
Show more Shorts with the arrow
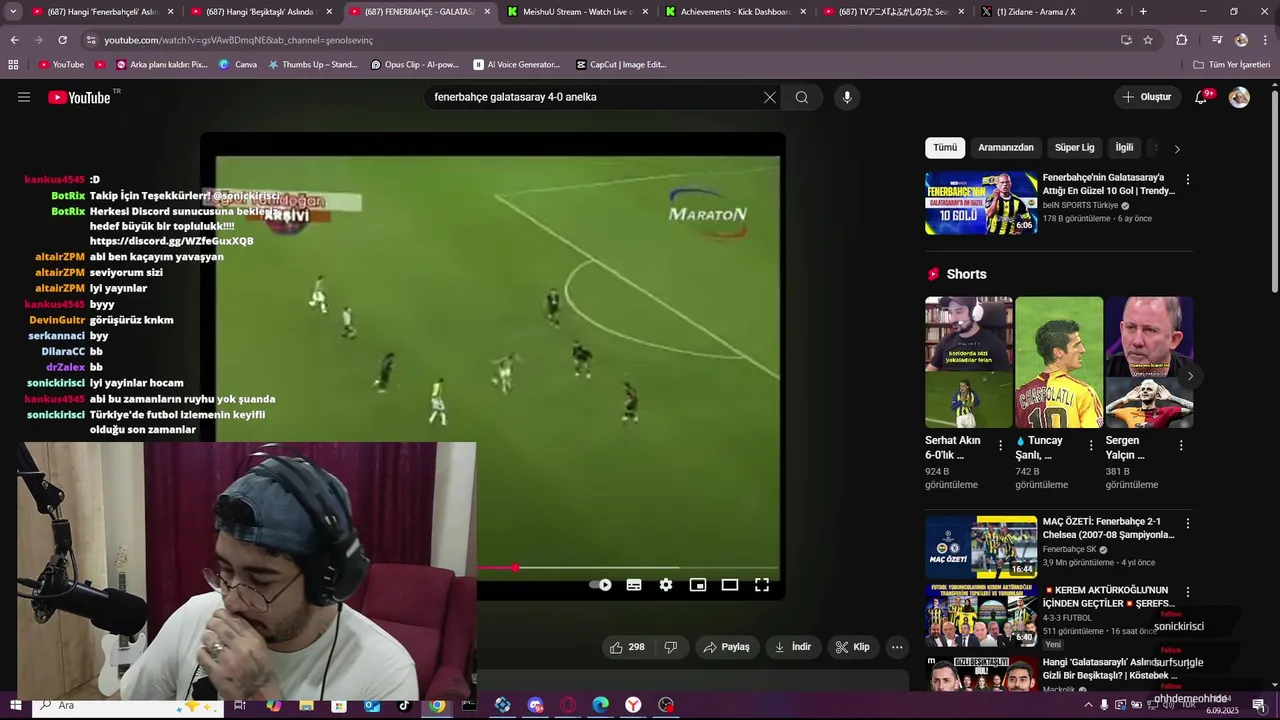[x=1190, y=376]
